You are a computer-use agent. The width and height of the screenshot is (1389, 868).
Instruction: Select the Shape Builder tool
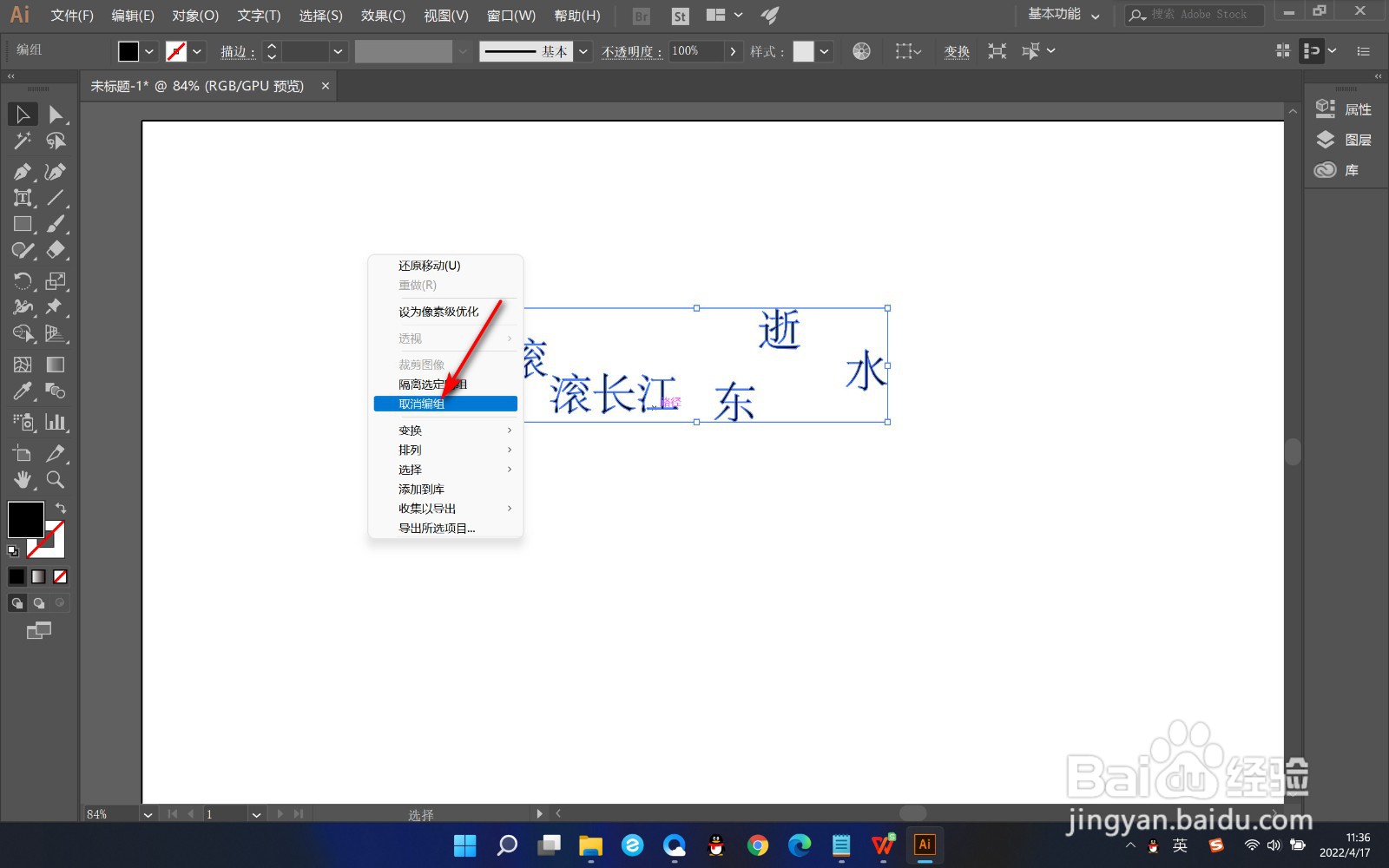pyautogui.click(x=23, y=333)
